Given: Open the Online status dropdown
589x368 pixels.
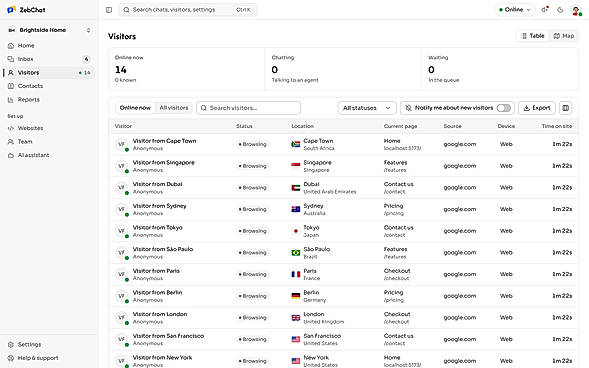Looking at the screenshot, I should 514,10.
